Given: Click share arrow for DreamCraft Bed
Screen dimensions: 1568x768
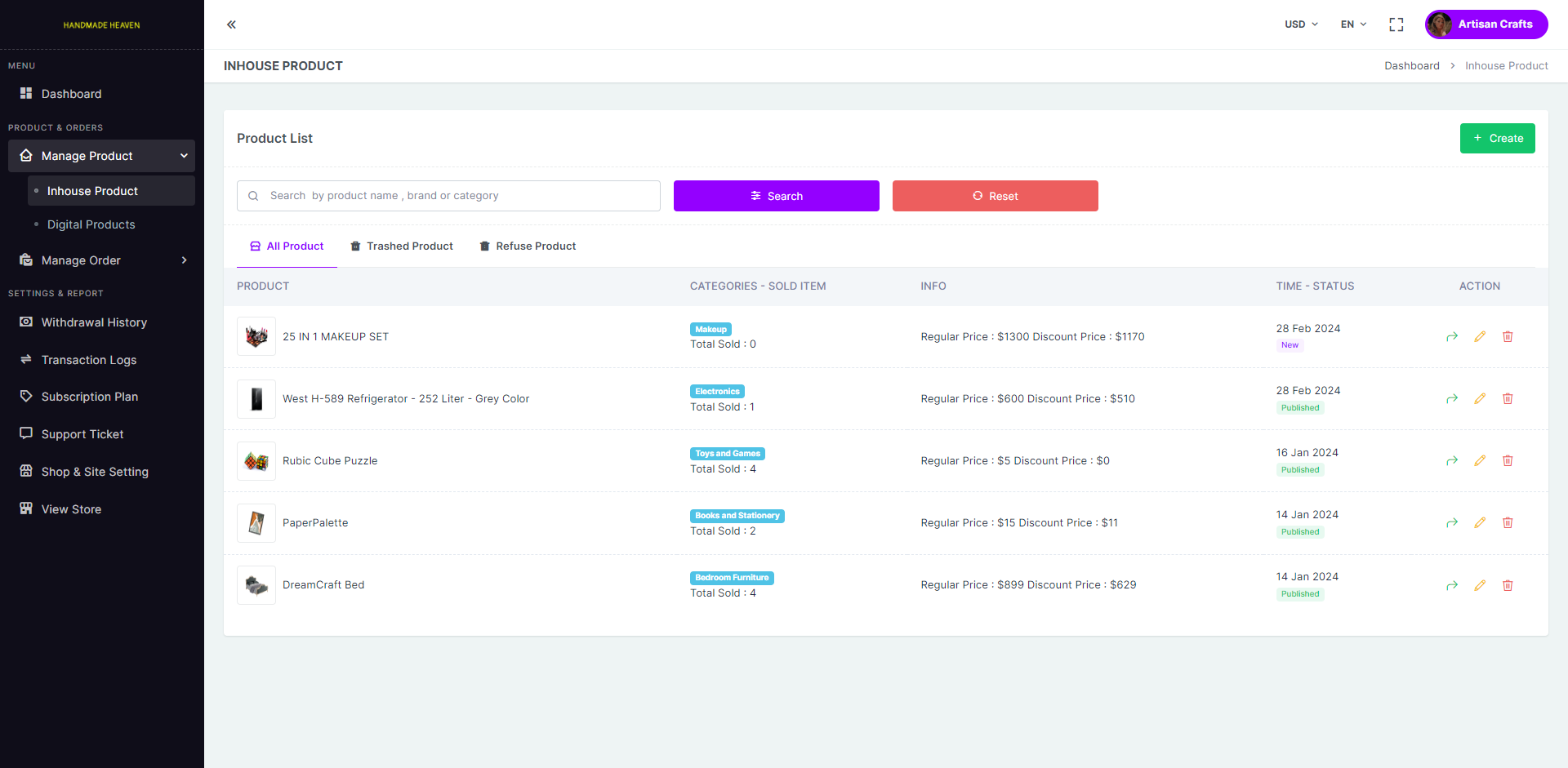Looking at the screenshot, I should (1451, 585).
